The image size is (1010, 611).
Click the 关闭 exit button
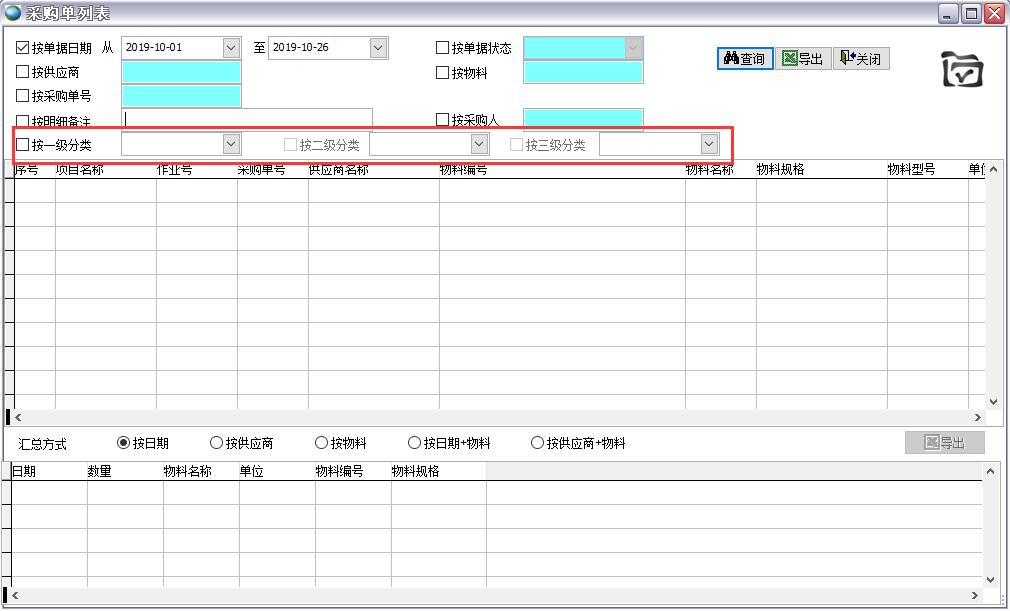coord(860,59)
